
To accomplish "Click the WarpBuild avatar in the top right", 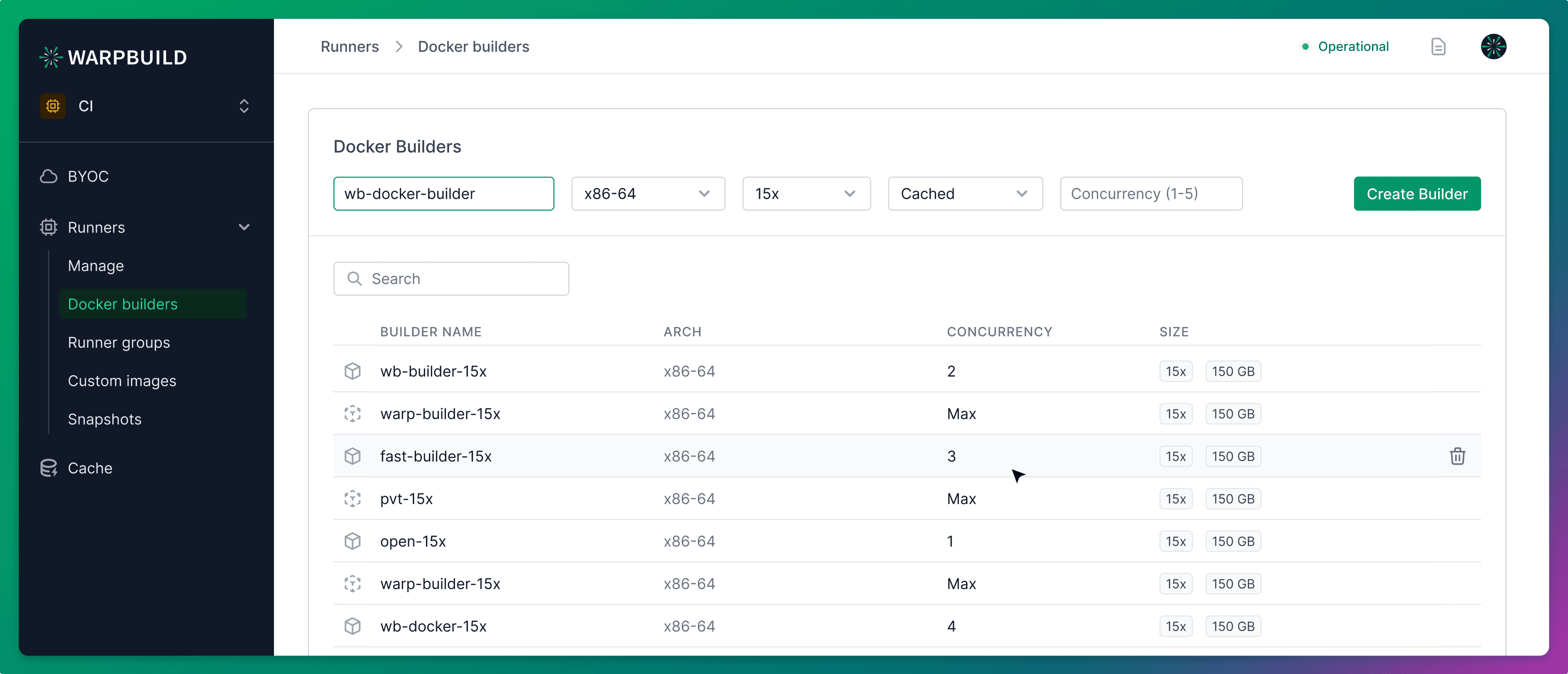I will (x=1494, y=46).
